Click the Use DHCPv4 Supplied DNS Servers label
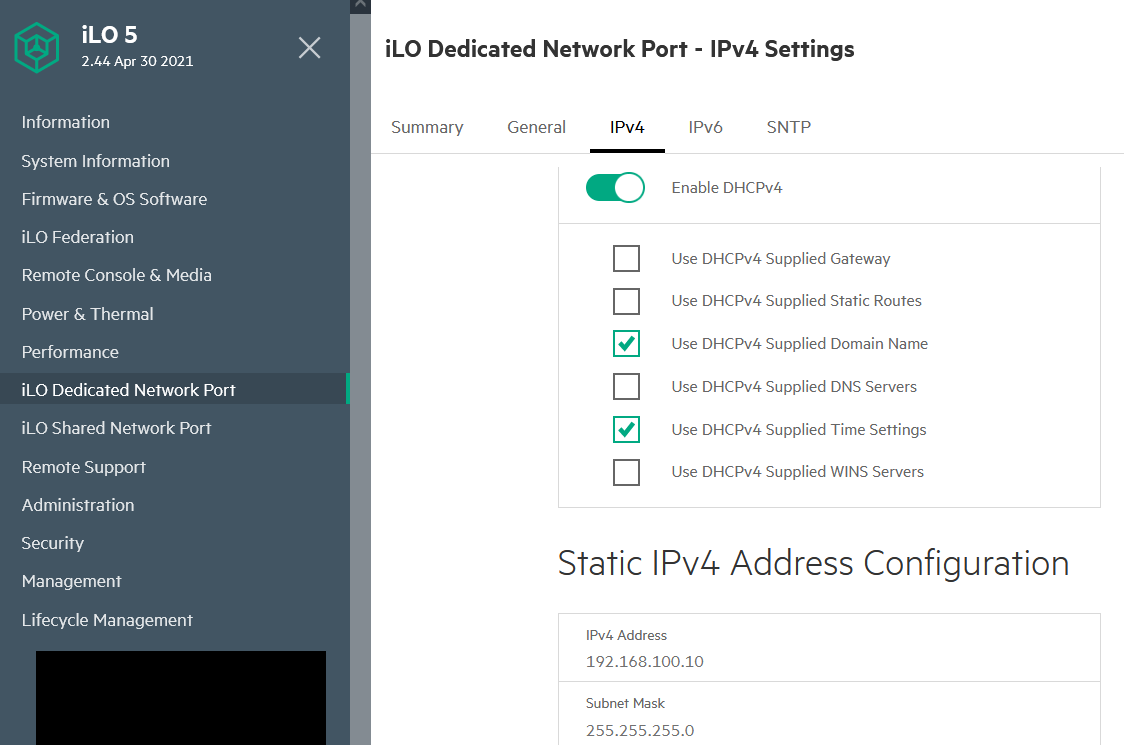1124x745 pixels. click(x=794, y=386)
